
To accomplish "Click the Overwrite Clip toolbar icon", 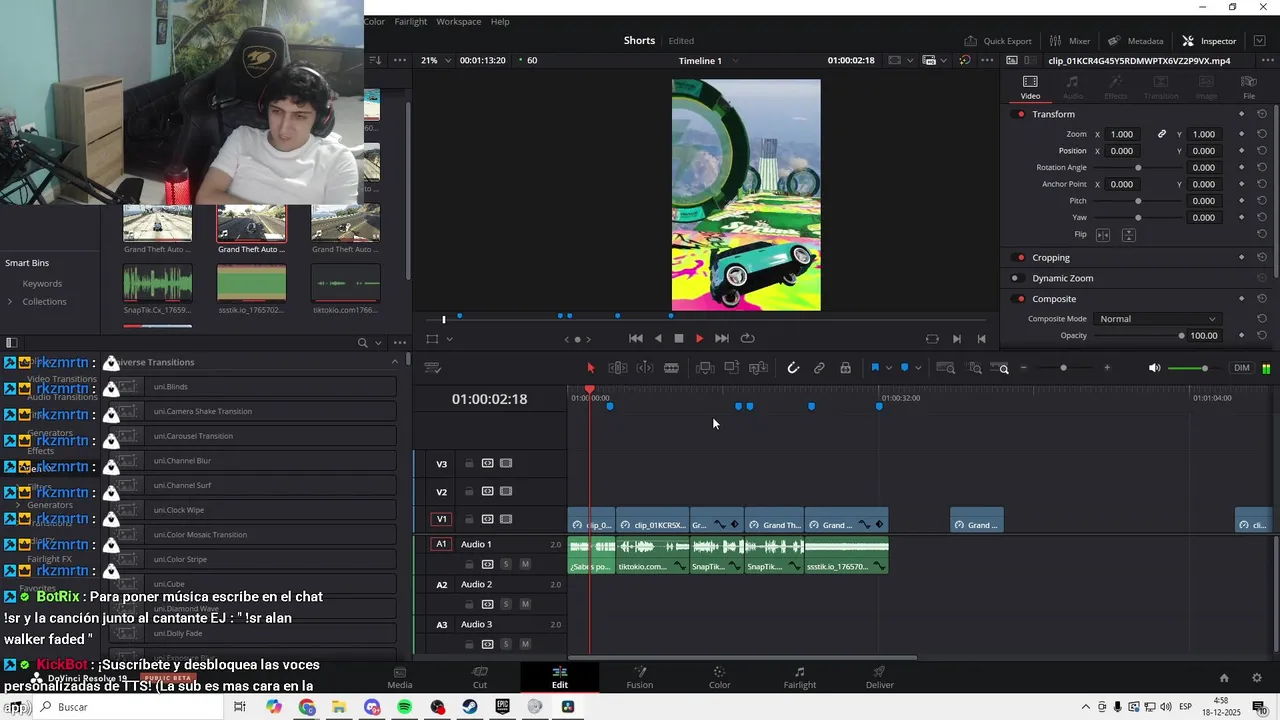I will tap(731, 368).
